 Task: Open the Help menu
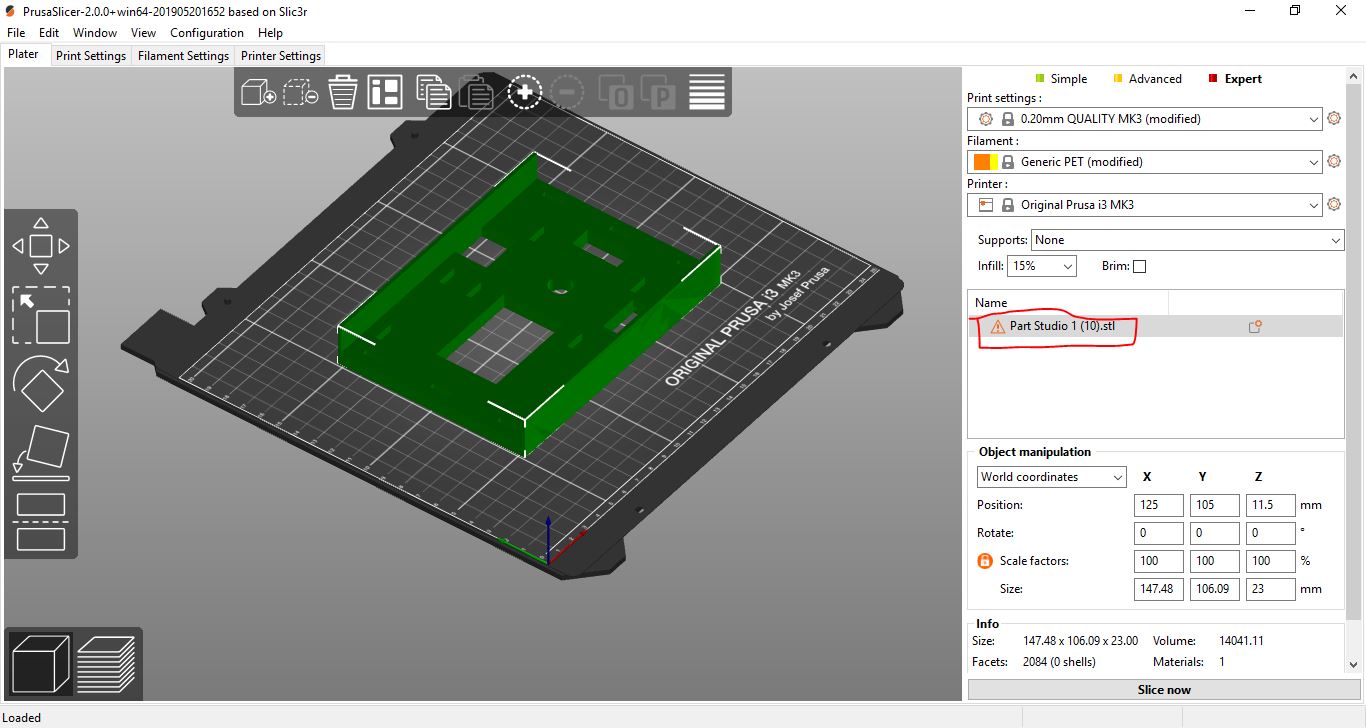270,33
